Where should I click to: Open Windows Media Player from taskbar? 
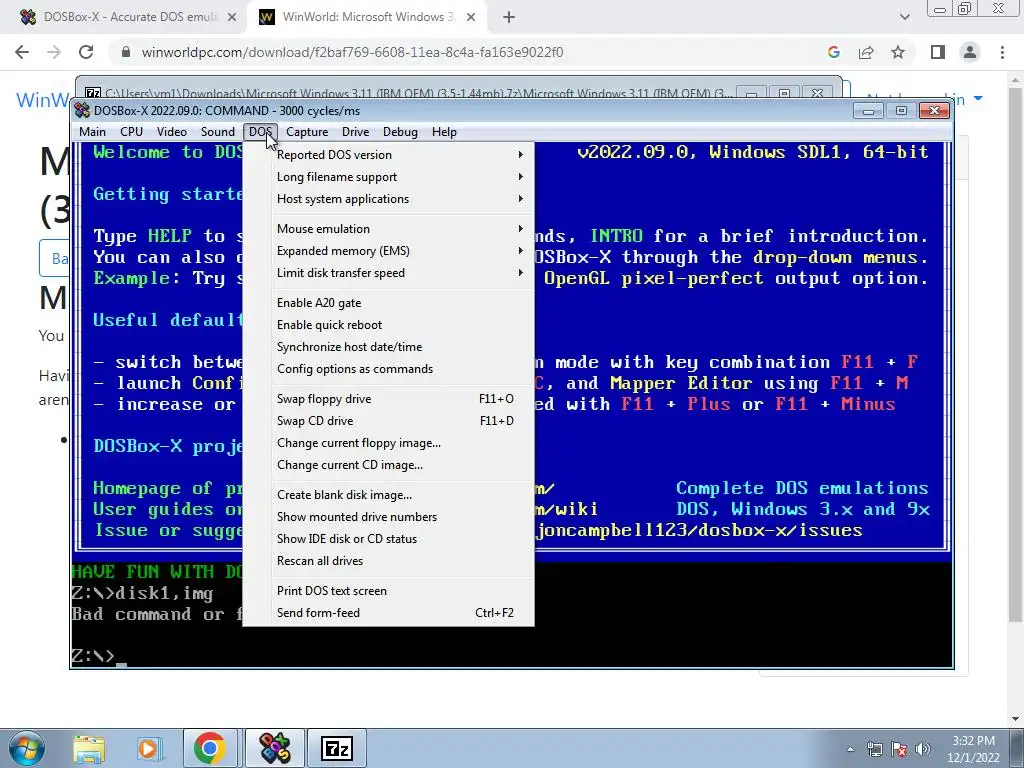pyautogui.click(x=148, y=748)
